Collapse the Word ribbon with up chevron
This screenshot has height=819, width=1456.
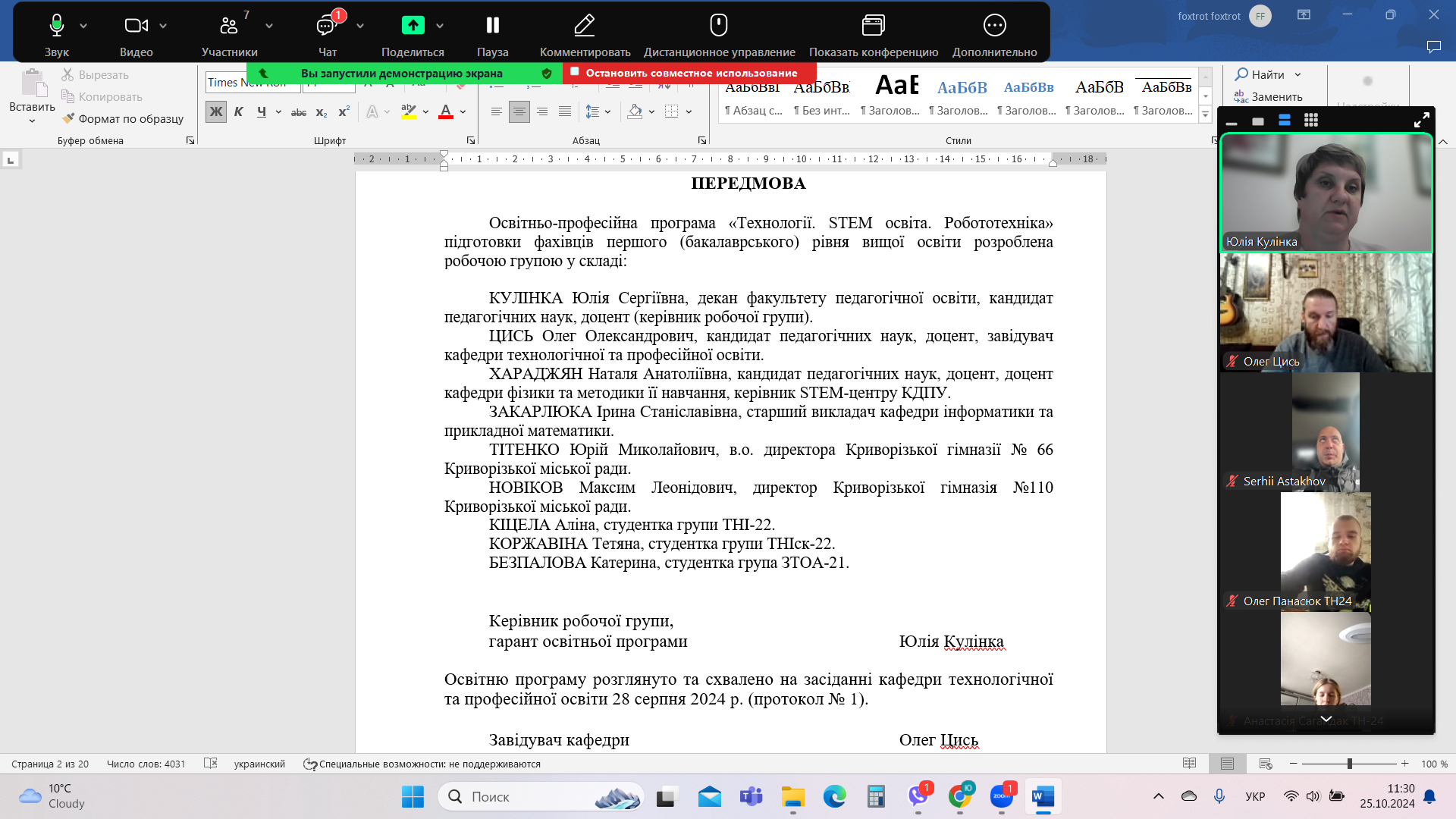(x=1443, y=142)
